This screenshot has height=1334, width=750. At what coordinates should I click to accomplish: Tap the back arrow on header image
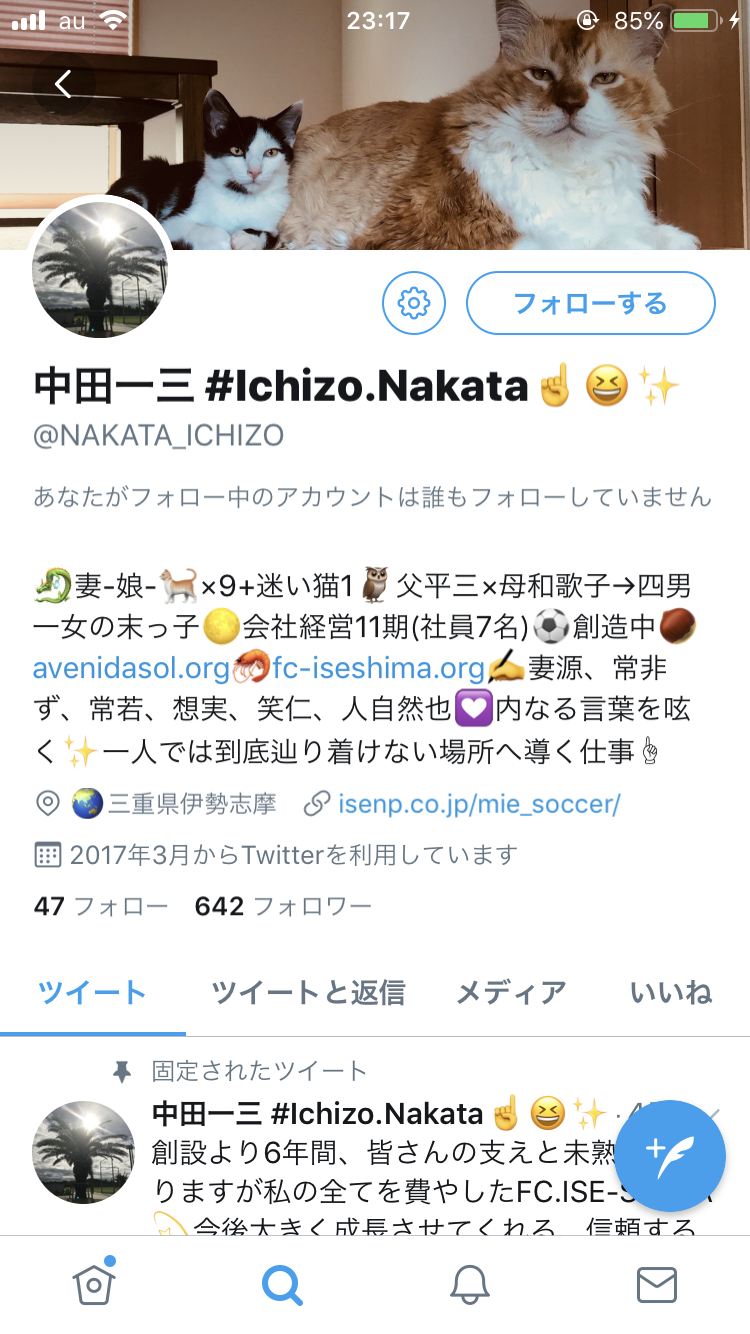point(63,84)
